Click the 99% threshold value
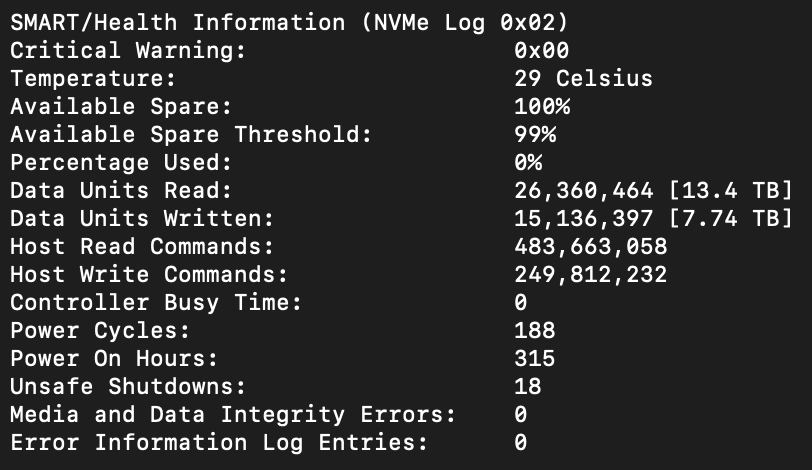 pos(535,135)
